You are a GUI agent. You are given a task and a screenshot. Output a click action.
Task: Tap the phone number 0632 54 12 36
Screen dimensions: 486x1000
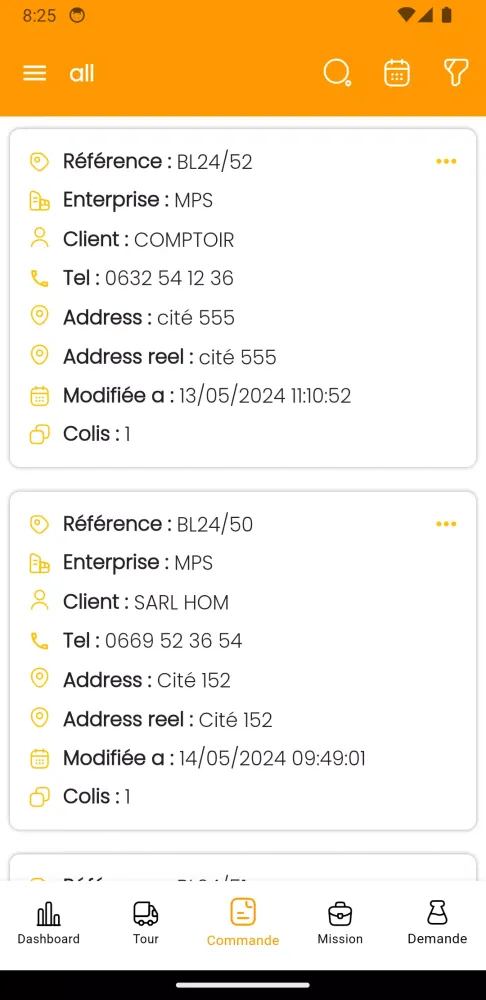click(170, 278)
